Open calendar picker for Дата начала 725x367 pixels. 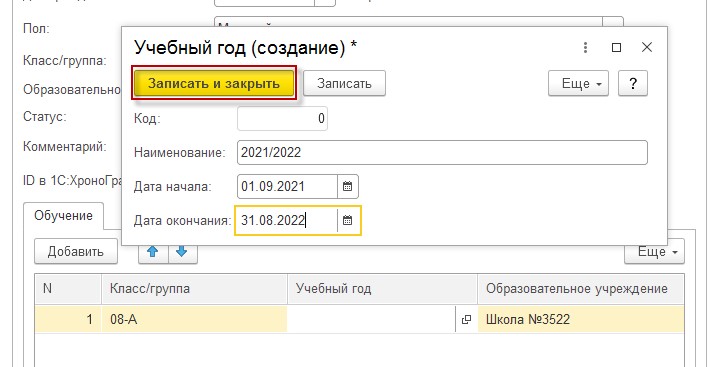(x=348, y=187)
